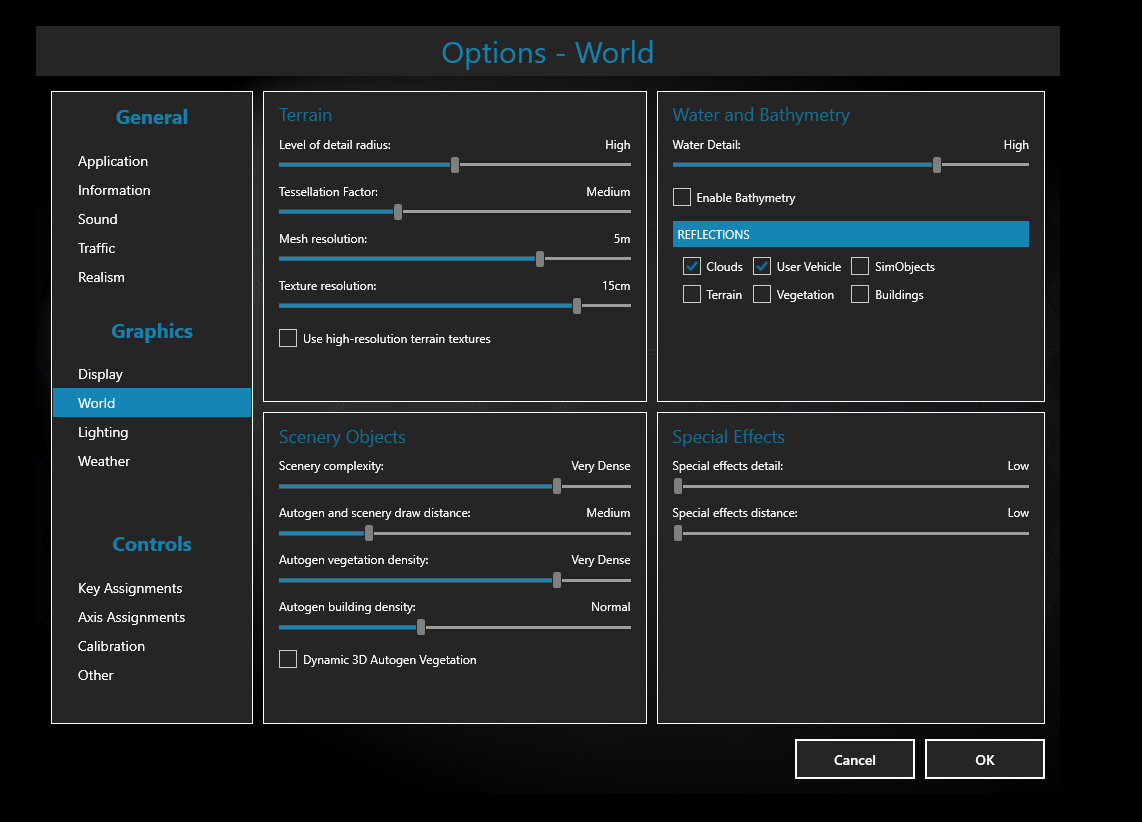Turn on Buildings reflections
This screenshot has width=1142, height=822.
(x=860, y=294)
